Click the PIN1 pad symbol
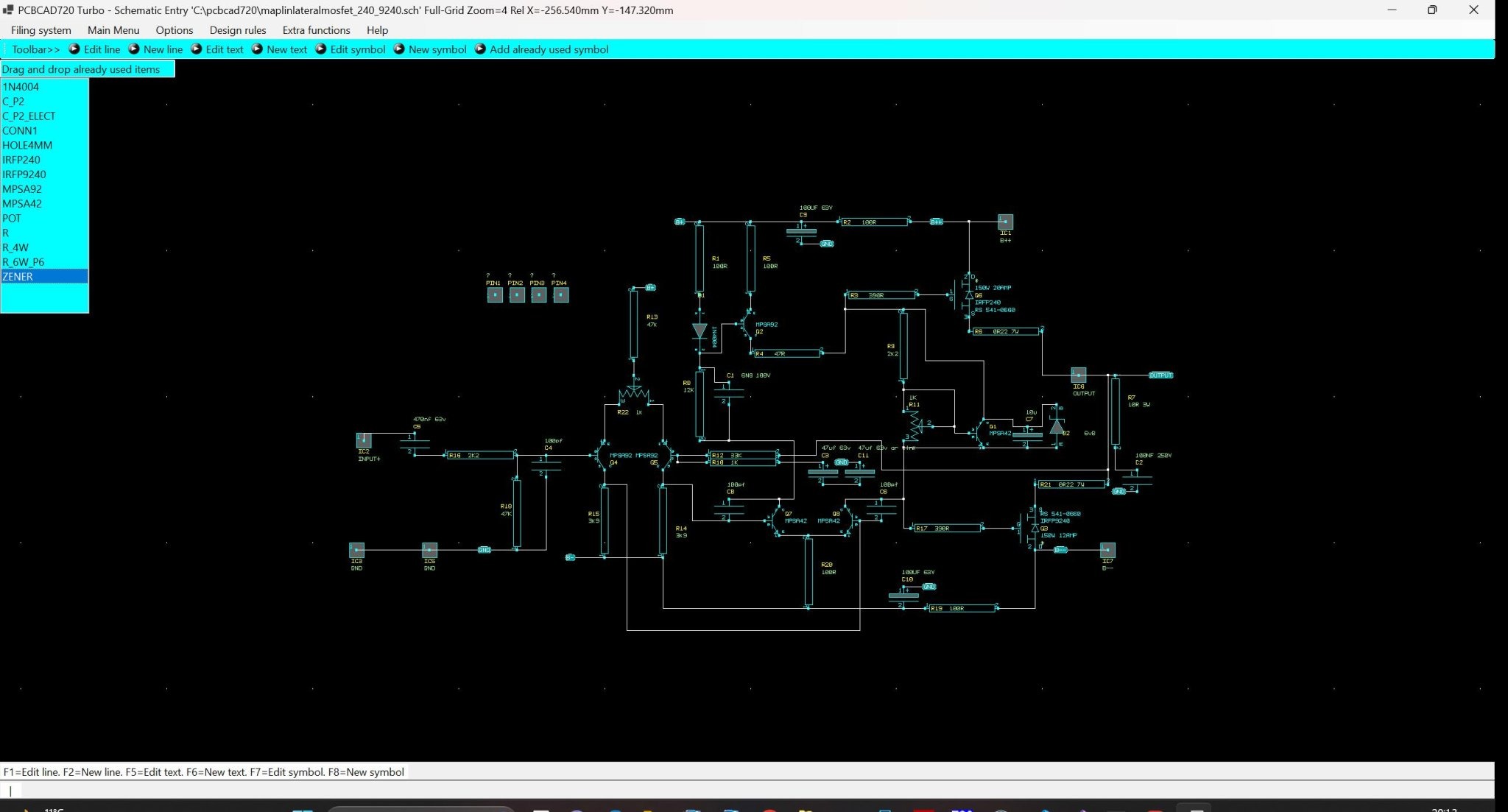The image size is (1508, 812). click(x=495, y=295)
